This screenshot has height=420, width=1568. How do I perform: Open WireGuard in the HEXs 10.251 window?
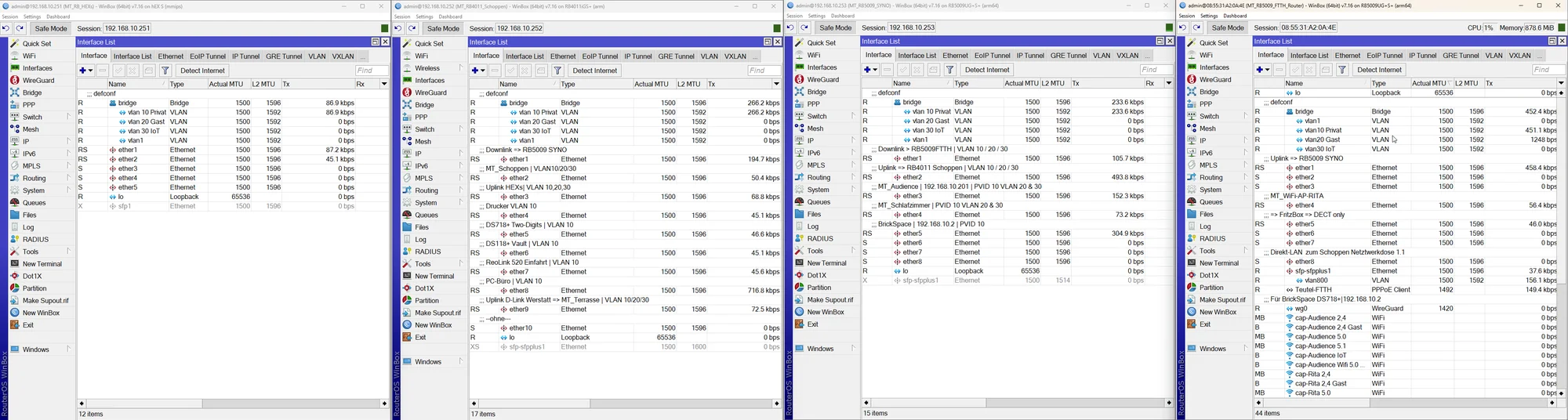38,80
